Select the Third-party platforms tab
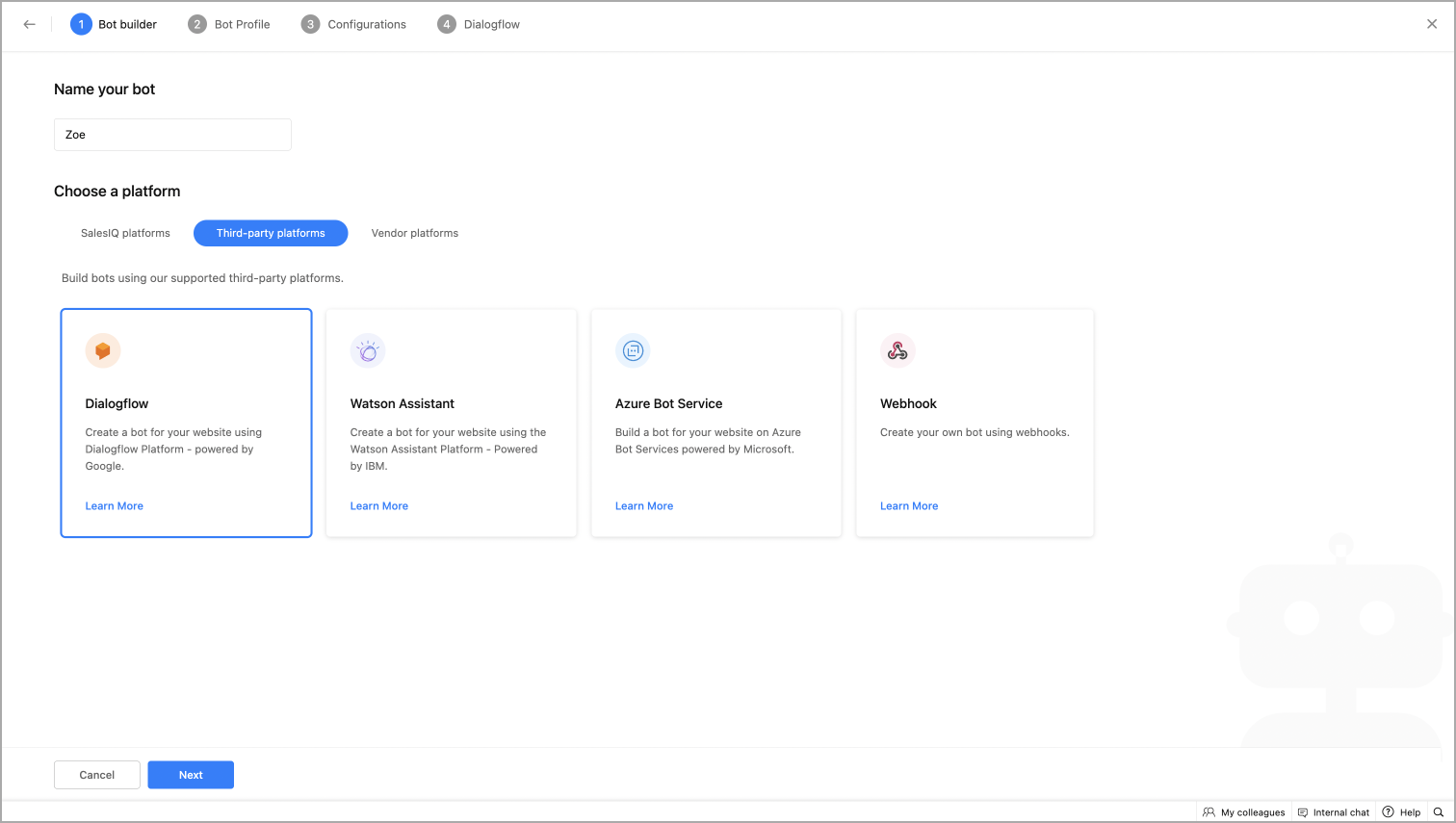Viewport: 1456px width, 823px height. coord(271,233)
